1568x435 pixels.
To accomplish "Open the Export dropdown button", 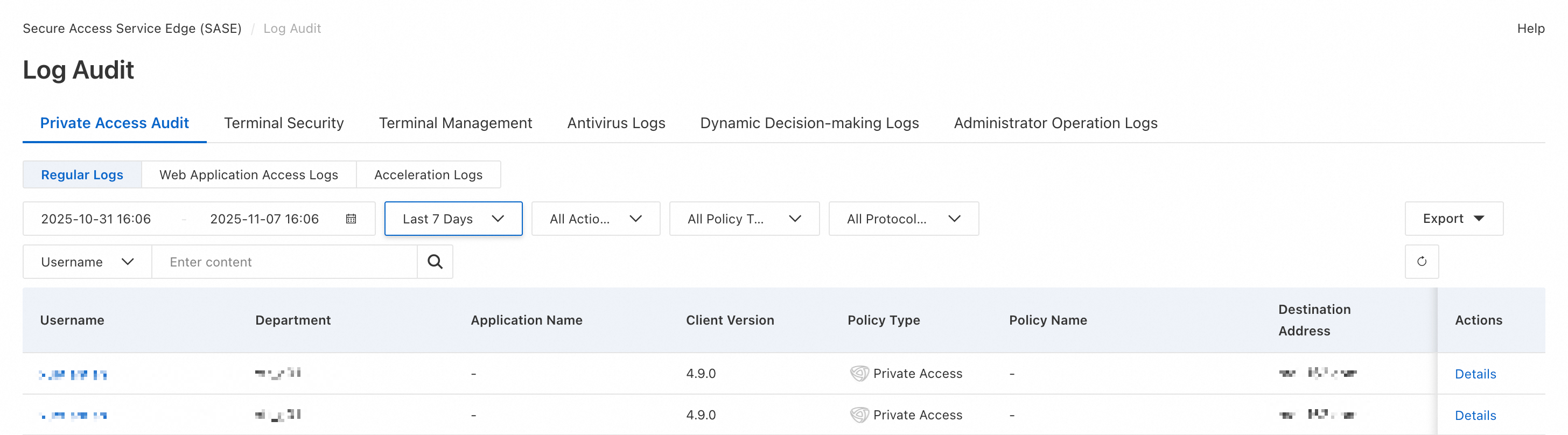I will pyautogui.click(x=1453, y=219).
